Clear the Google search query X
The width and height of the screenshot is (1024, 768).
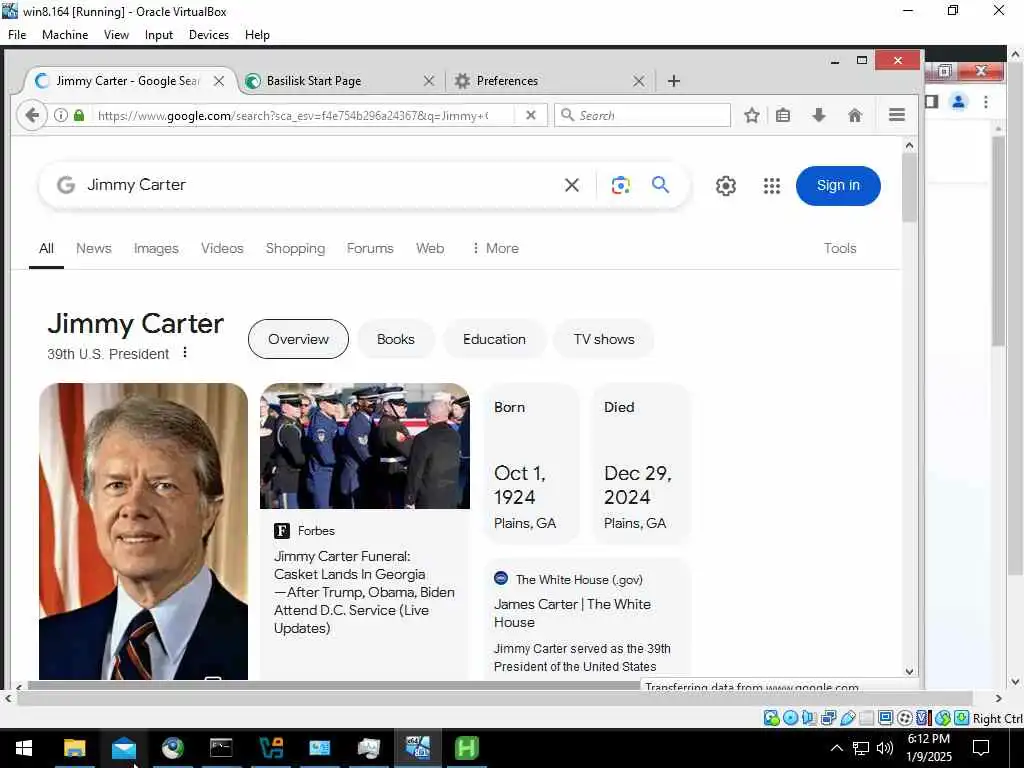pos(571,185)
